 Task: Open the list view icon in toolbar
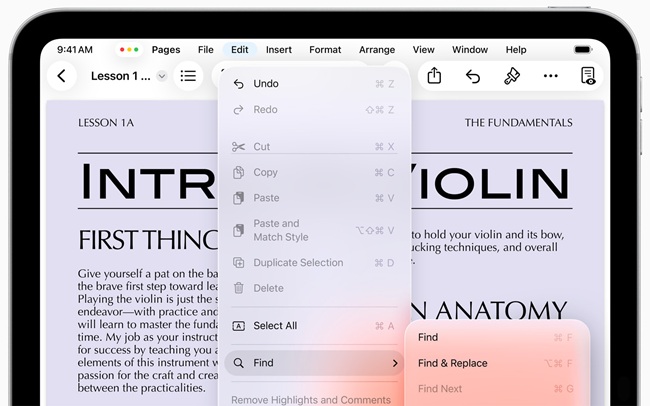coord(188,76)
